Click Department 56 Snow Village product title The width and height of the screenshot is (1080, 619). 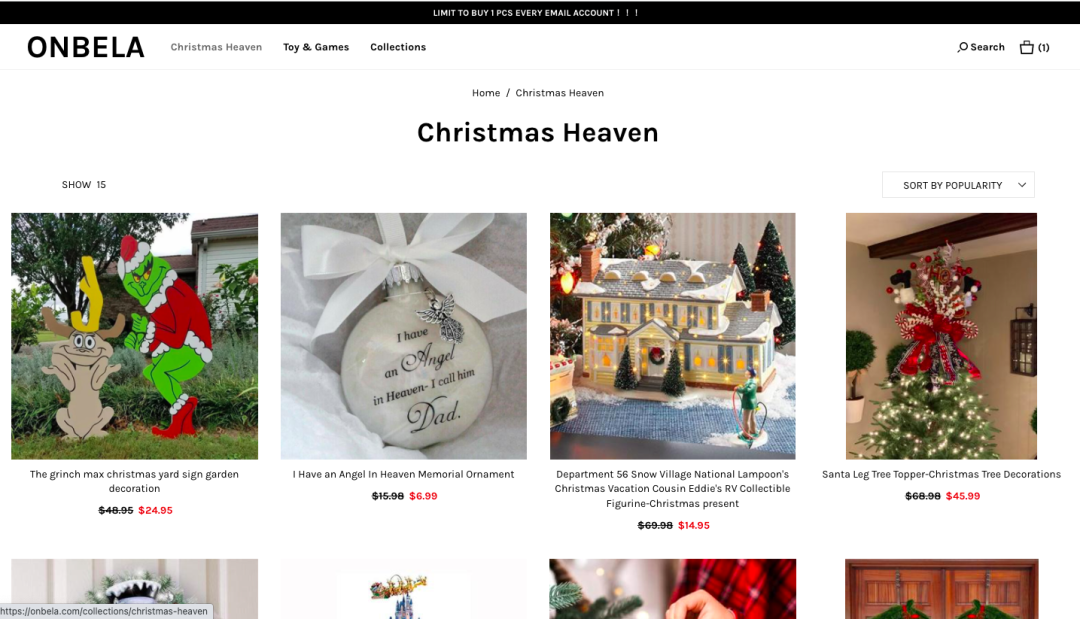coord(673,489)
